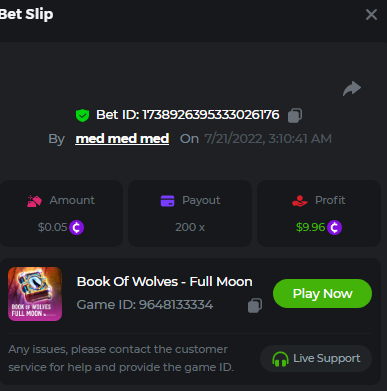Viewport: 387px width, 391px height.
Task: Close the Bet Slip dialog
Action: (x=371, y=15)
